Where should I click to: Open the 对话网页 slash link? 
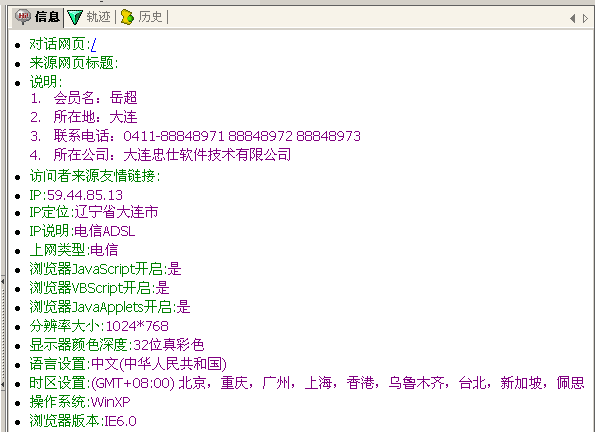pos(94,45)
